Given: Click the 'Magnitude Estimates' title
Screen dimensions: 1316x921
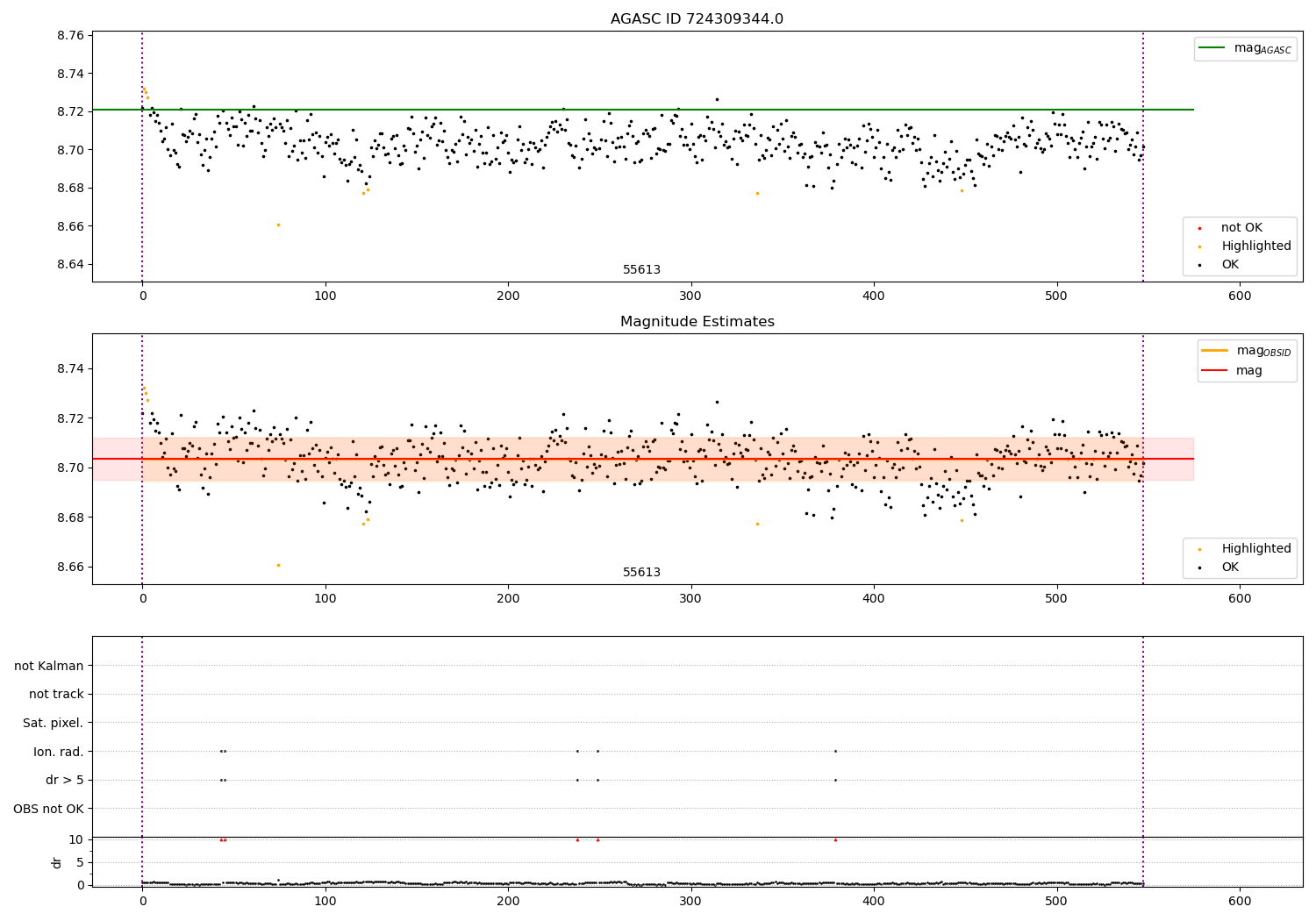Looking at the screenshot, I should click(x=697, y=322).
